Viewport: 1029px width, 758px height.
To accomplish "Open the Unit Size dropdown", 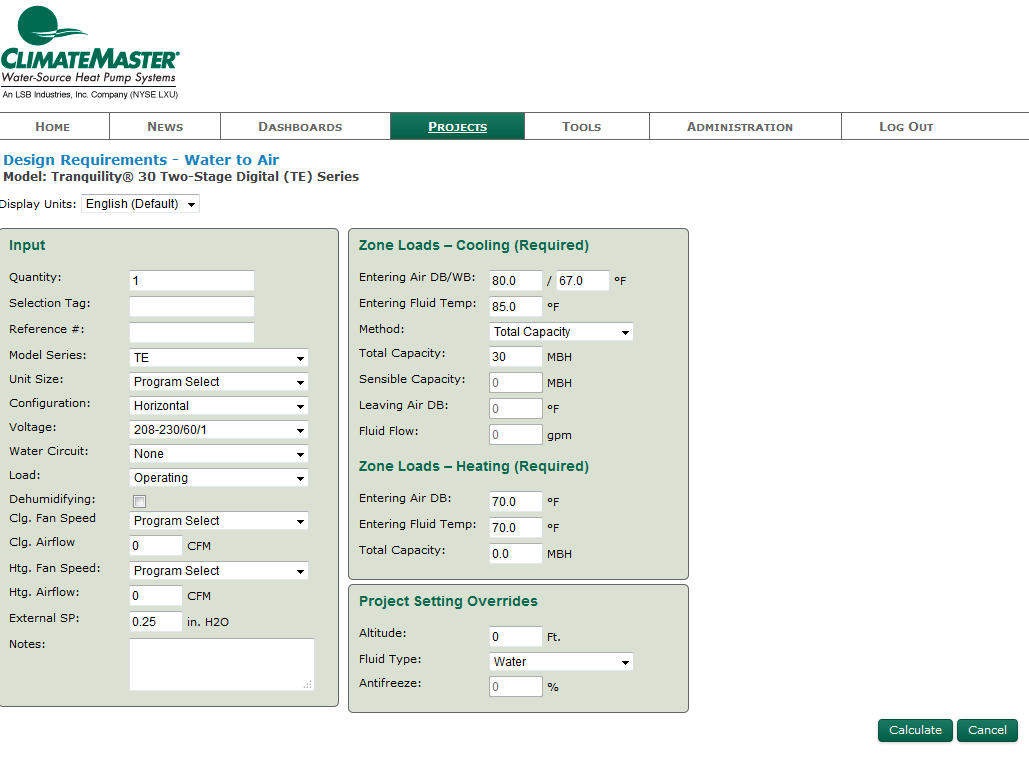I will point(219,382).
